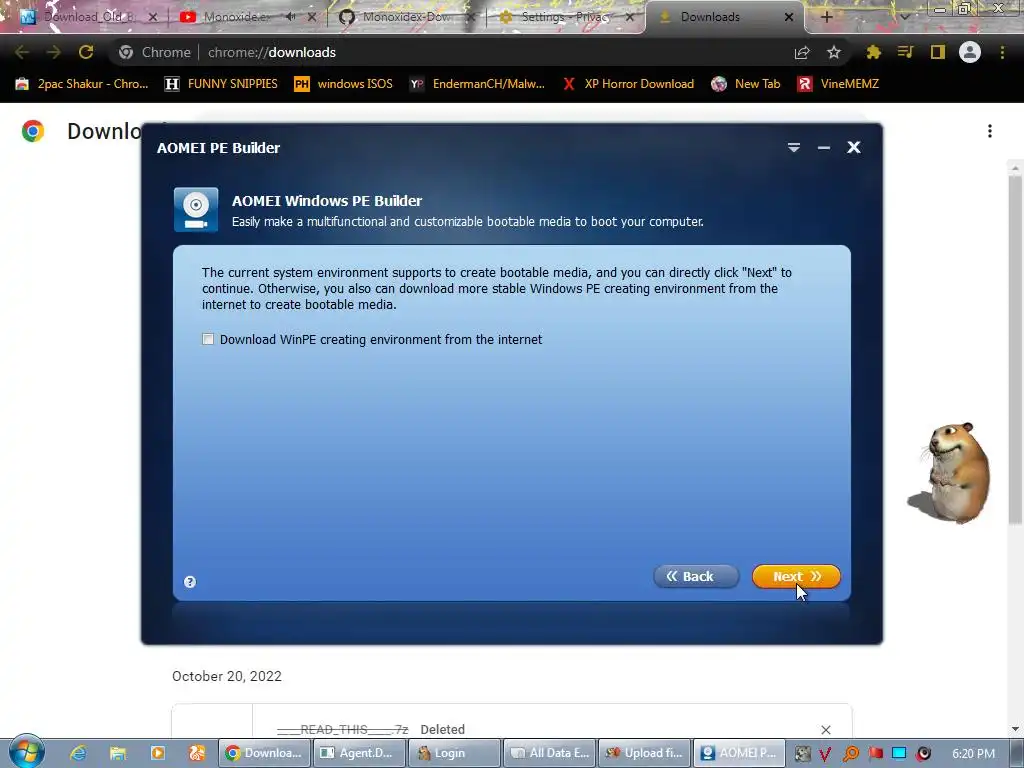
Task: Open New Tab bookmark
Action: coord(746,84)
